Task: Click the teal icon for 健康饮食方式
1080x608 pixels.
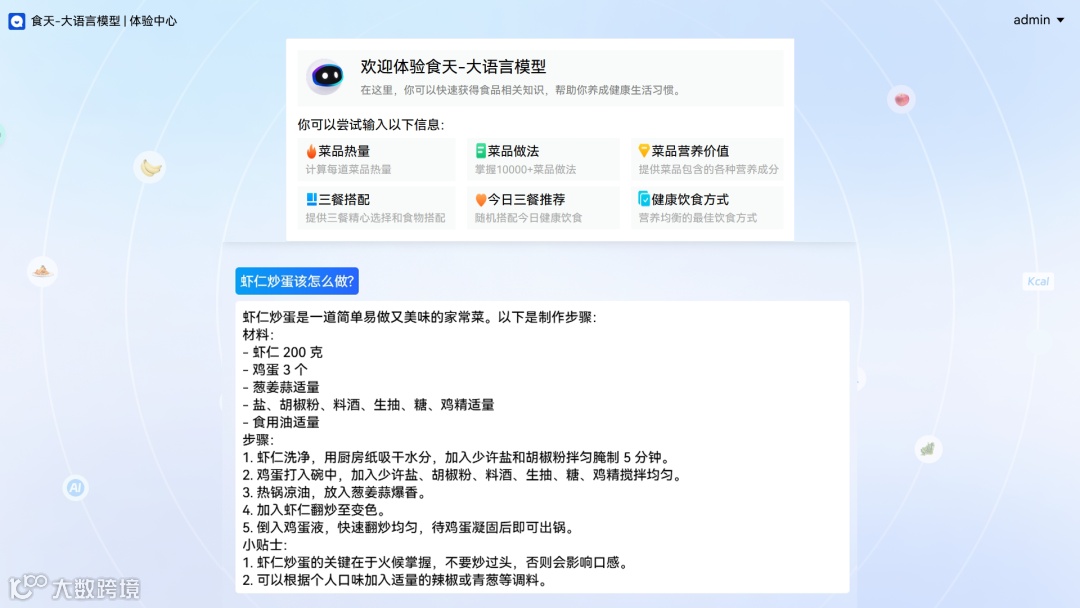Action: tap(644, 199)
